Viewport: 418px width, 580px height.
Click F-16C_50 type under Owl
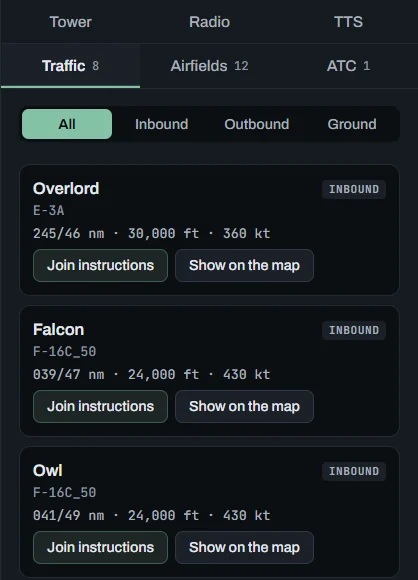pos(64,492)
